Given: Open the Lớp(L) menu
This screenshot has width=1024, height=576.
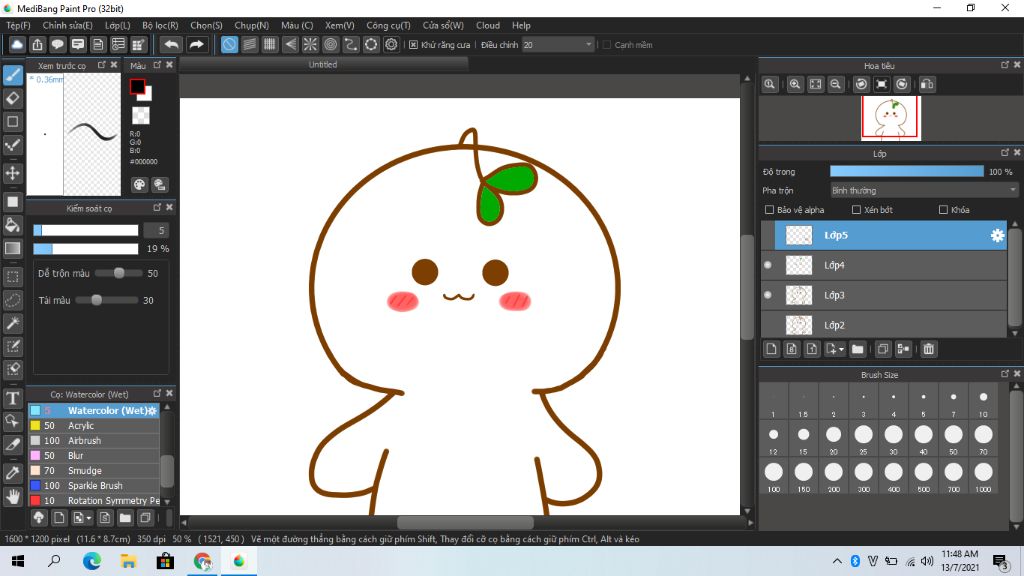Looking at the screenshot, I should click(x=118, y=25).
